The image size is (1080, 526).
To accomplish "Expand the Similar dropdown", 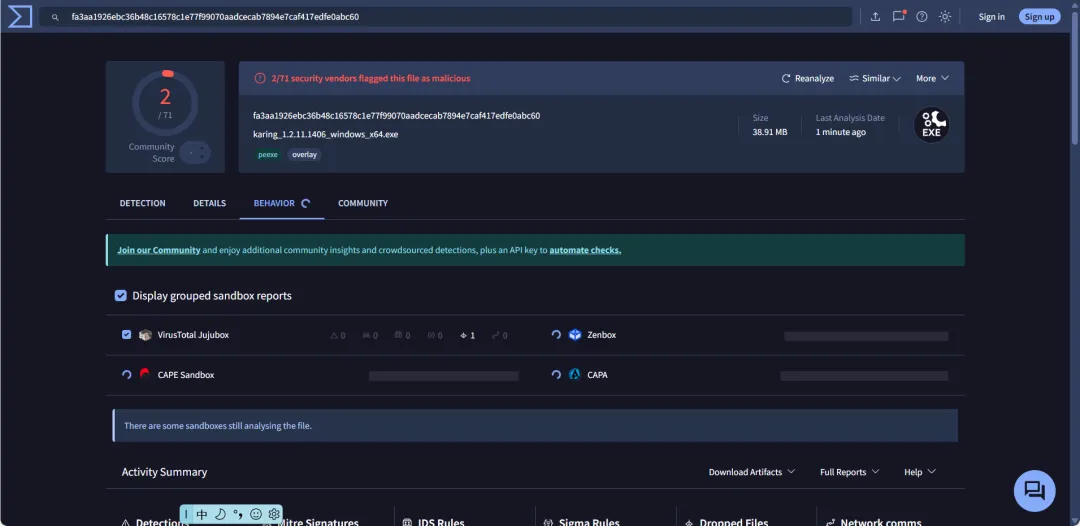I will click(875, 78).
